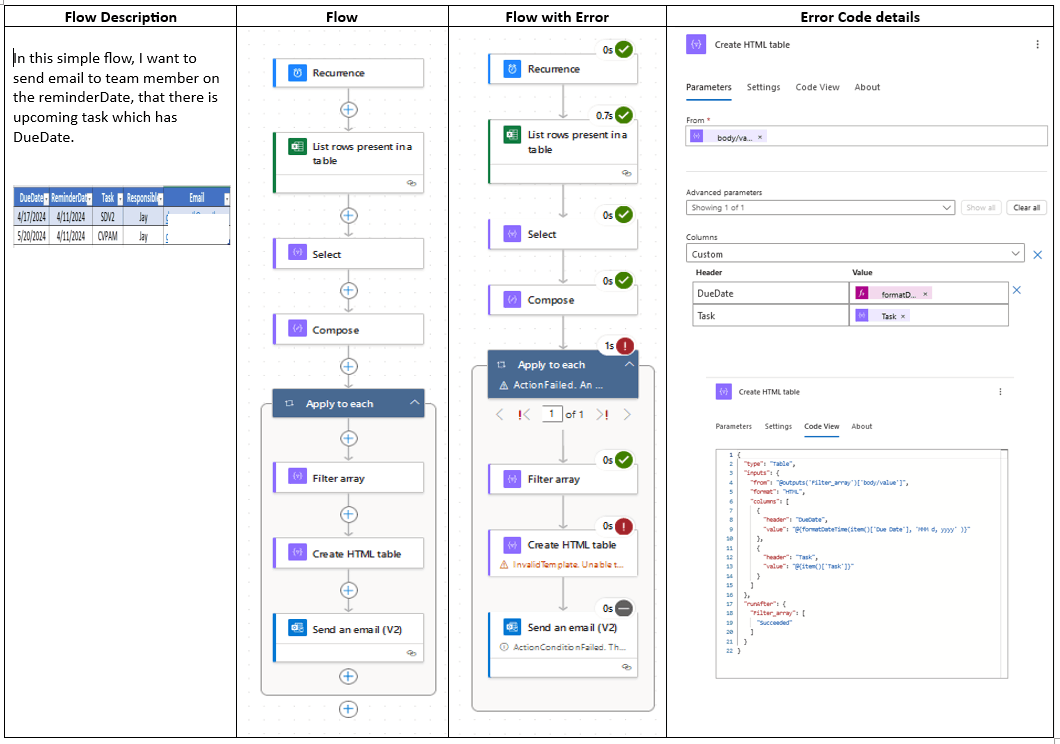Select the Parameters tab in the top panel
1060x744 pixels.
point(708,87)
